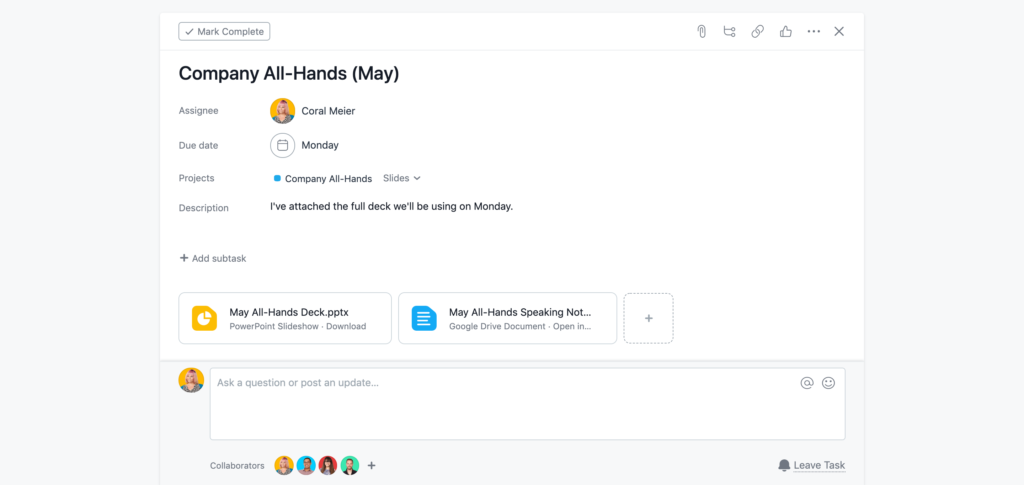Change the Monday due date

(320, 146)
